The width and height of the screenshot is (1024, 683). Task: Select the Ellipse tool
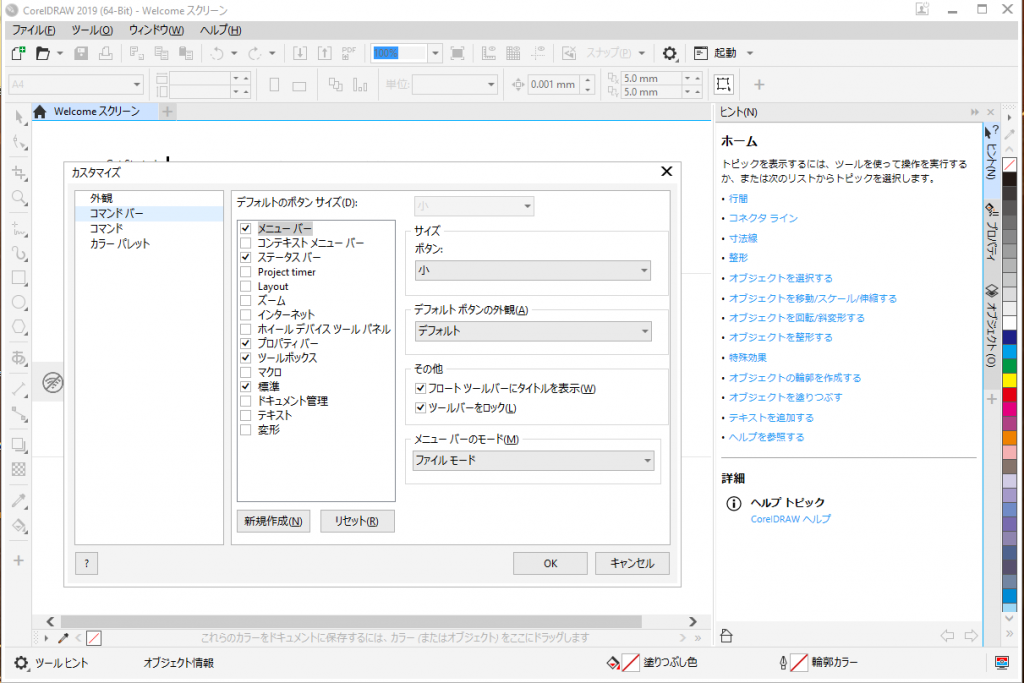pyautogui.click(x=19, y=302)
